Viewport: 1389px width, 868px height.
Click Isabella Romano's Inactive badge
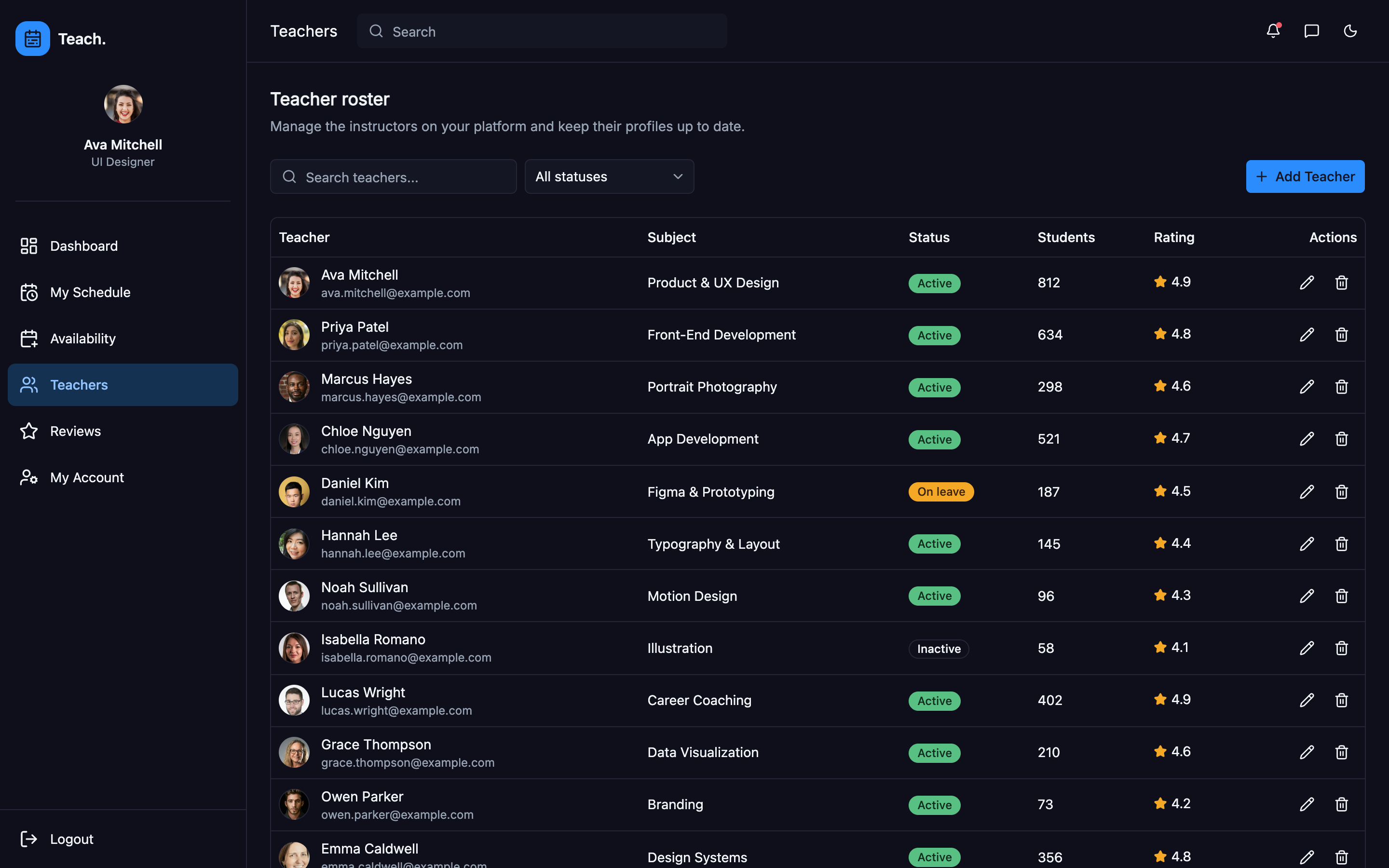[x=939, y=649]
